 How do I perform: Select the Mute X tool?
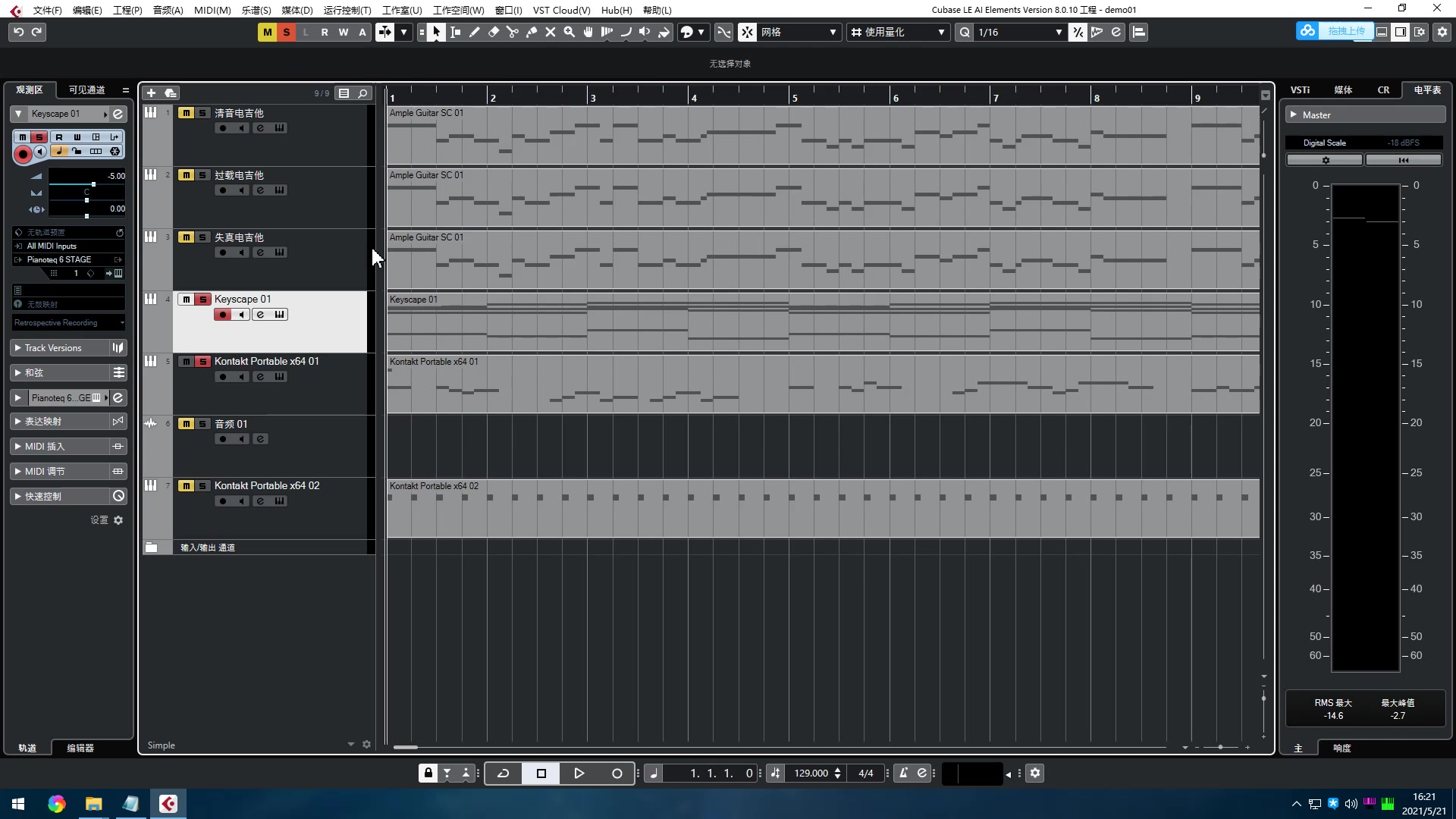(550, 32)
